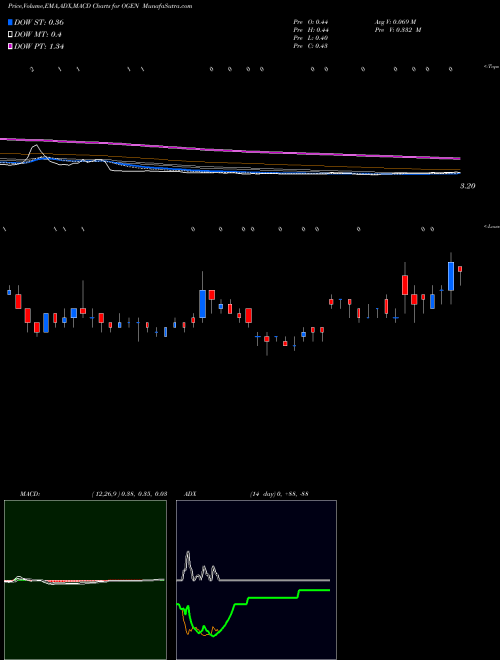
Task: Click the 'ADX' panel heading
Action: (x=190, y=494)
